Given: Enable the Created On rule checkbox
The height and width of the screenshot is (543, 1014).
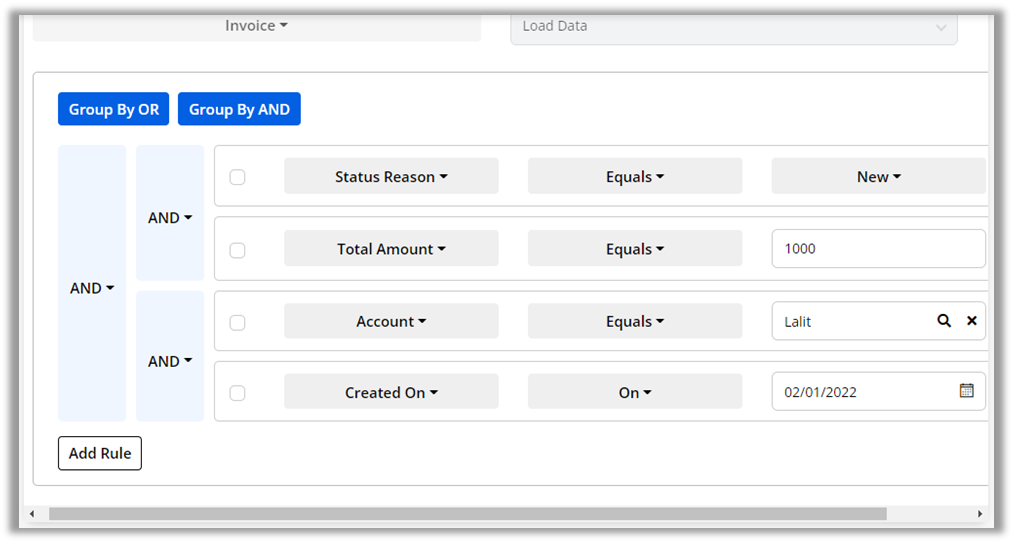Looking at the screenshot, I should [237, 393].
